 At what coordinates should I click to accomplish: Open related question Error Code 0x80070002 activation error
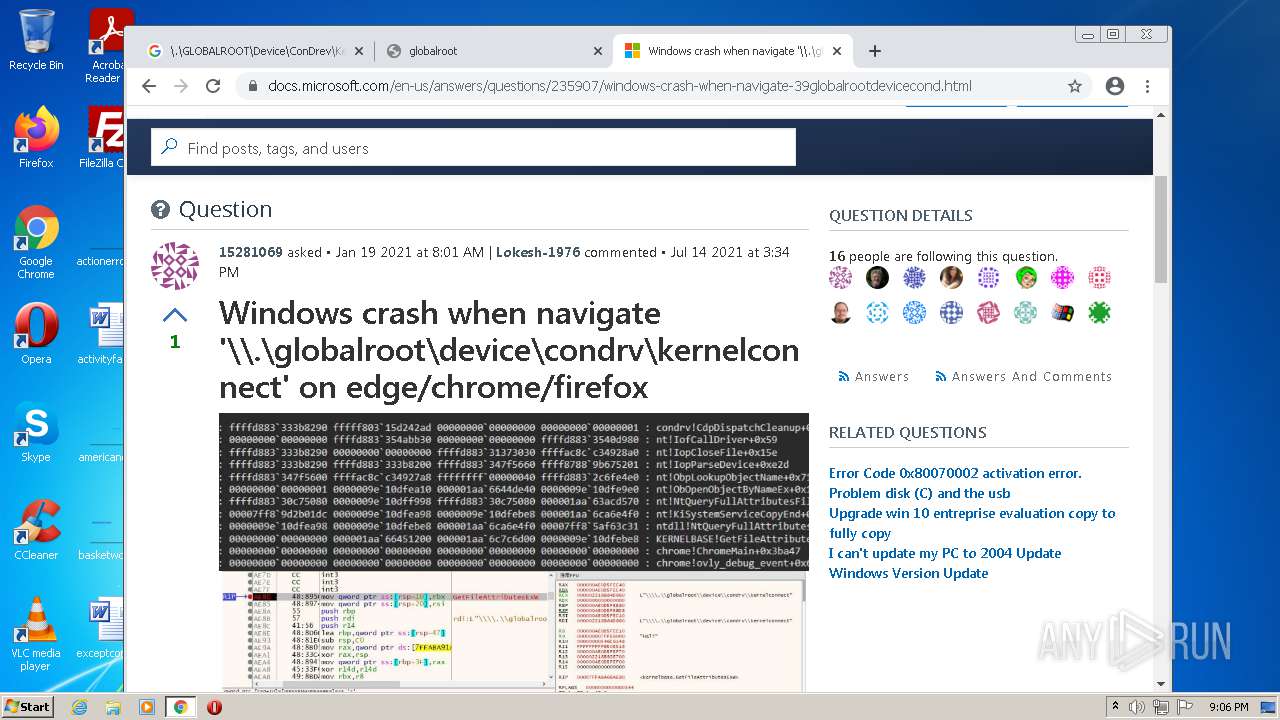(x=955, y=473)
